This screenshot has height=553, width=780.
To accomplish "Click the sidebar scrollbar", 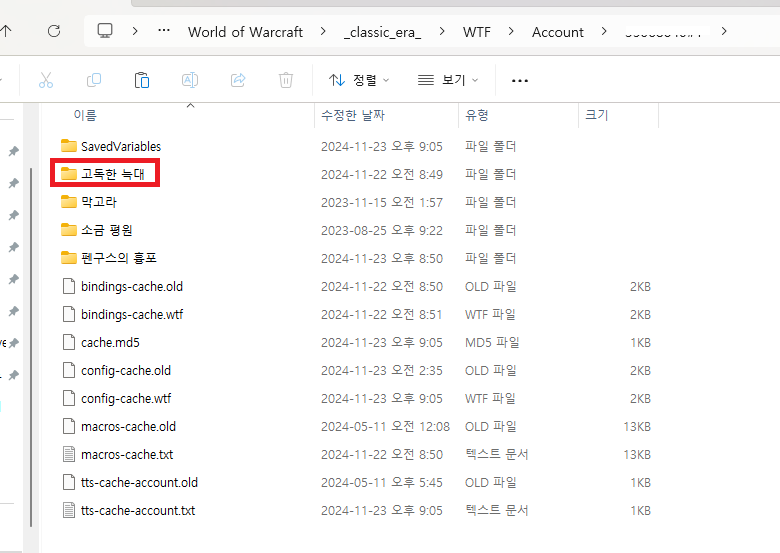I will click(31, 347).
